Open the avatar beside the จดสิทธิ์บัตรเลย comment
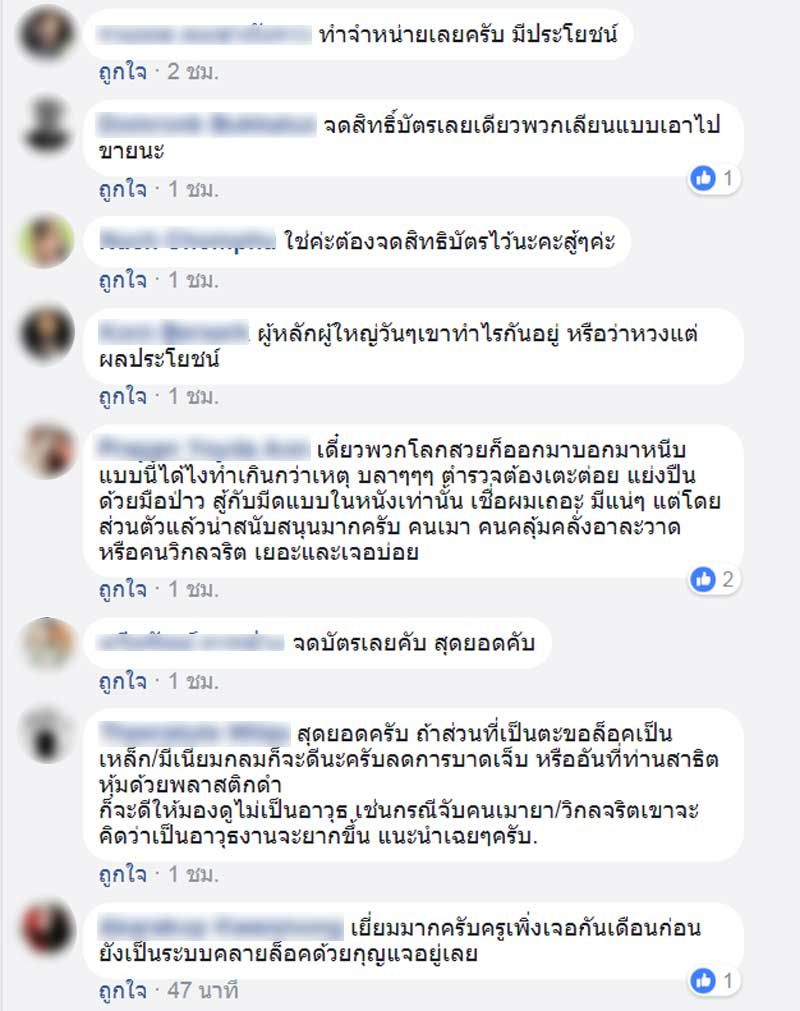Screen dimensions: 800x1011 click(46, 124)
